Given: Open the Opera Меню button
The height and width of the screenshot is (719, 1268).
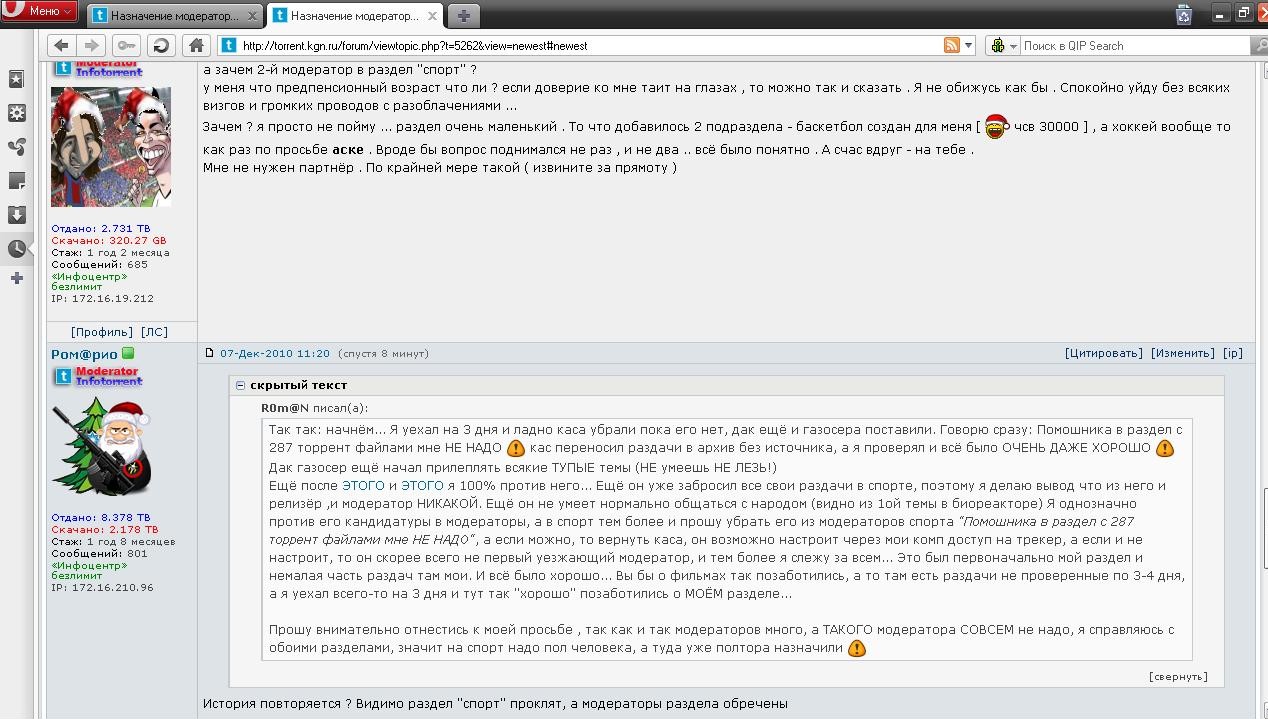Looking at the screenshot, I should (40, 11).
